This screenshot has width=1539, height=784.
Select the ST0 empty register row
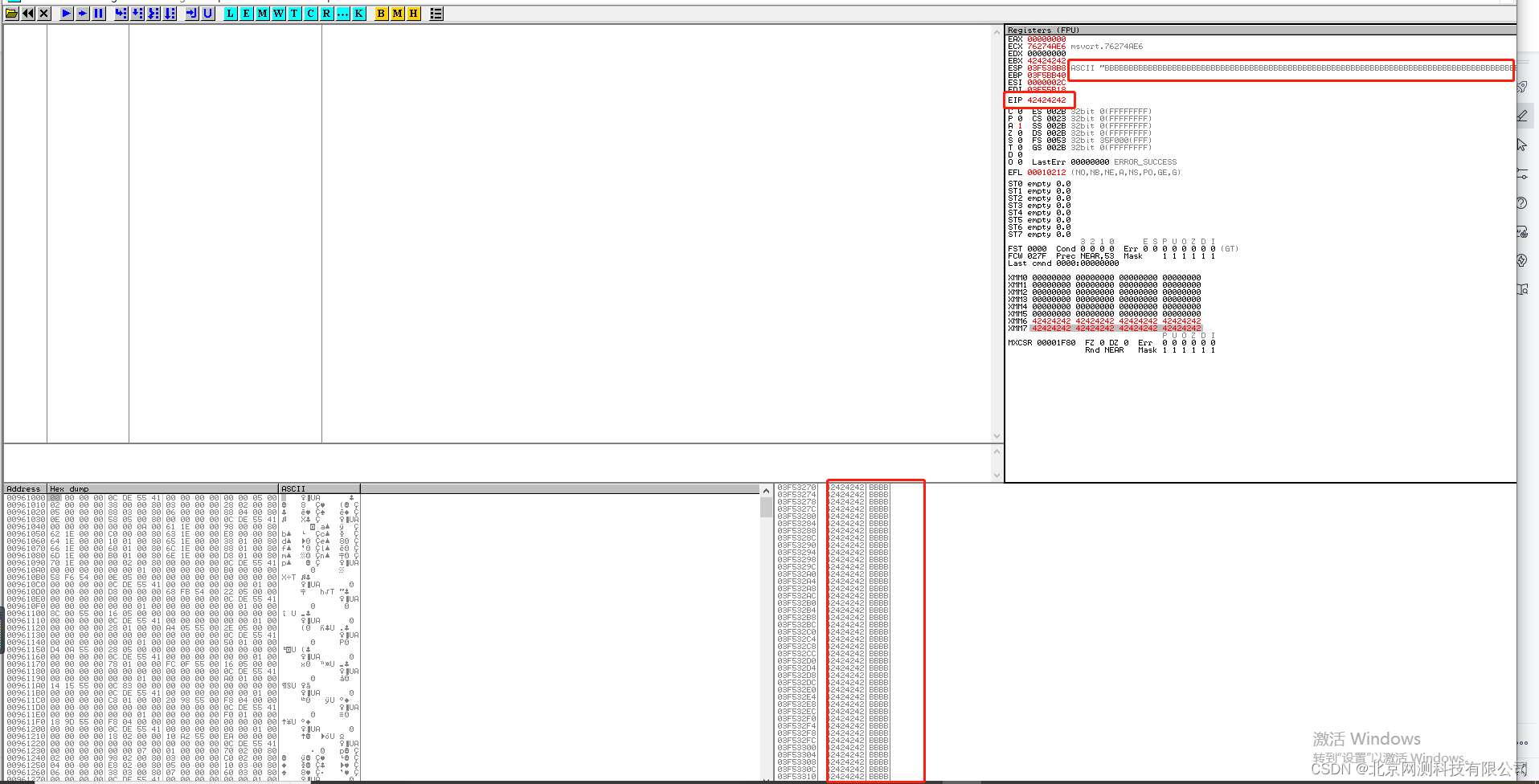(x=1039, y=184)
